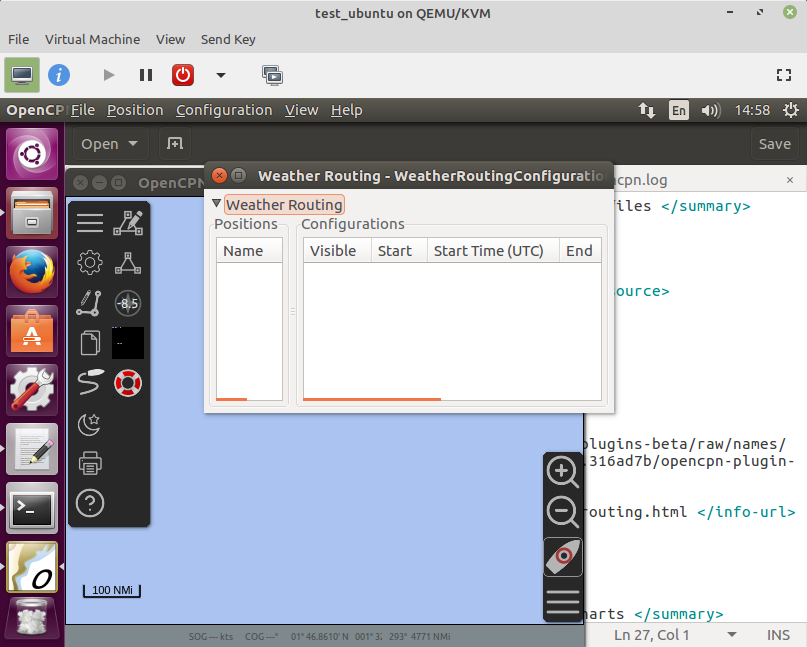Sort by Name column header
This screenshot has height=647, width=807.
pos(249,251)
